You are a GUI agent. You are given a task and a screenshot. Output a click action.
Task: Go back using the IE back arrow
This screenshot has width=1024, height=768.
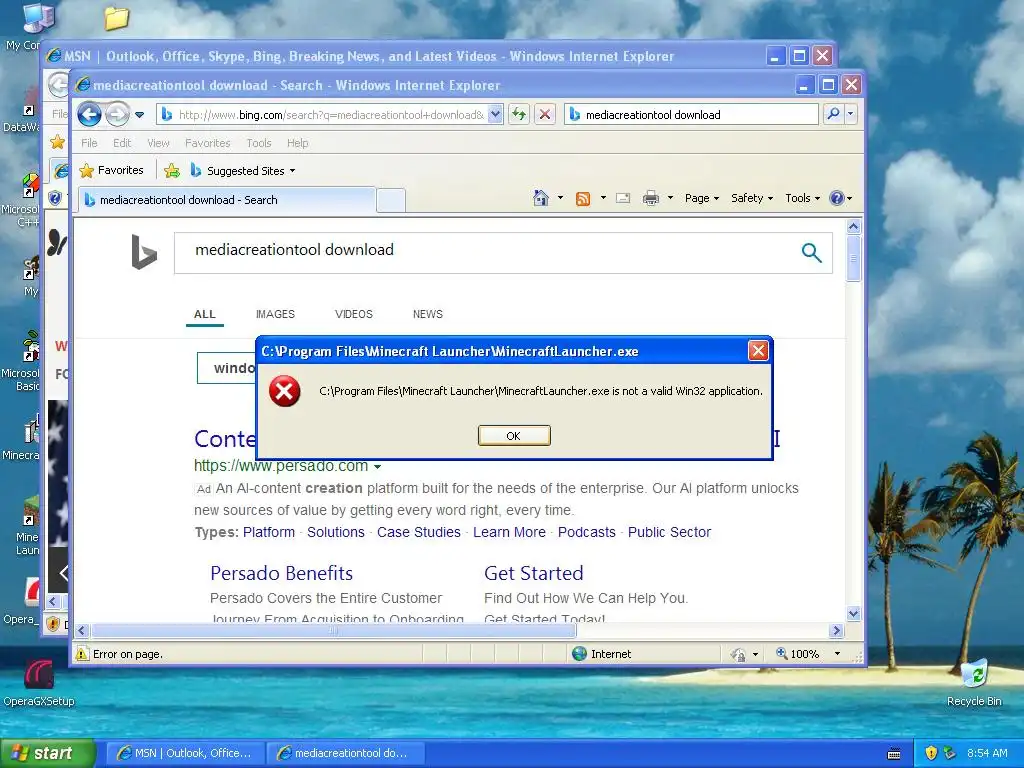pyautogui.click(x=89, y=115)
